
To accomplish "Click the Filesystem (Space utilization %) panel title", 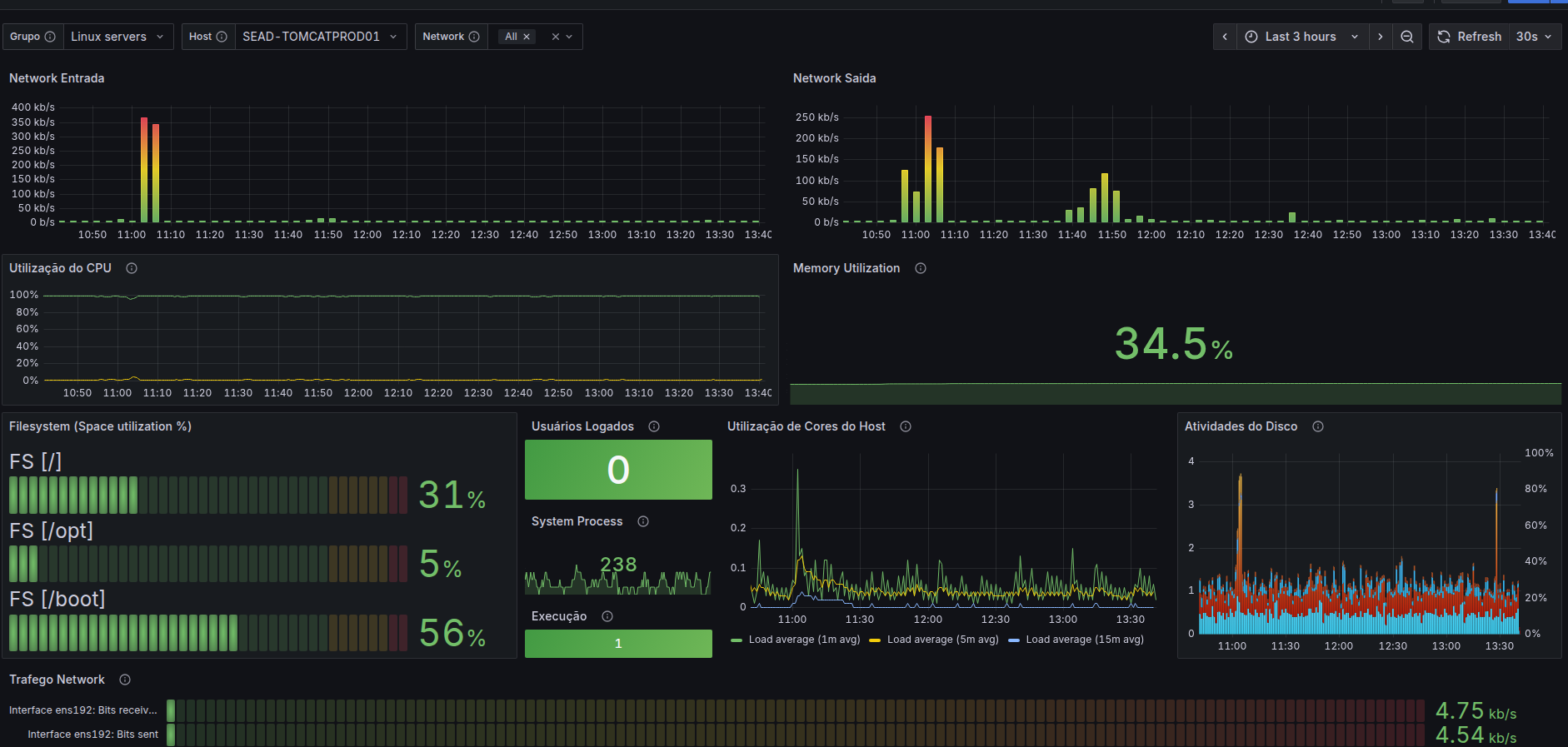I will (100, 426).
